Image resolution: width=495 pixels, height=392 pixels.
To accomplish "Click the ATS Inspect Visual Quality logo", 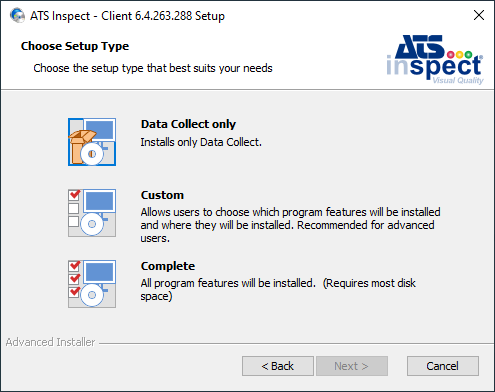I will pyautogui.click(x=435, y=60).
